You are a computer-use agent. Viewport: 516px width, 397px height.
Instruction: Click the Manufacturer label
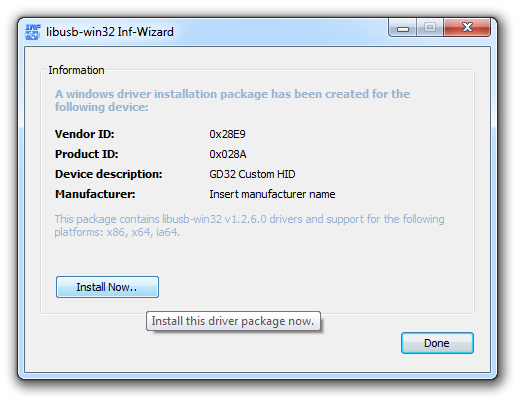(x=95, y=194)
